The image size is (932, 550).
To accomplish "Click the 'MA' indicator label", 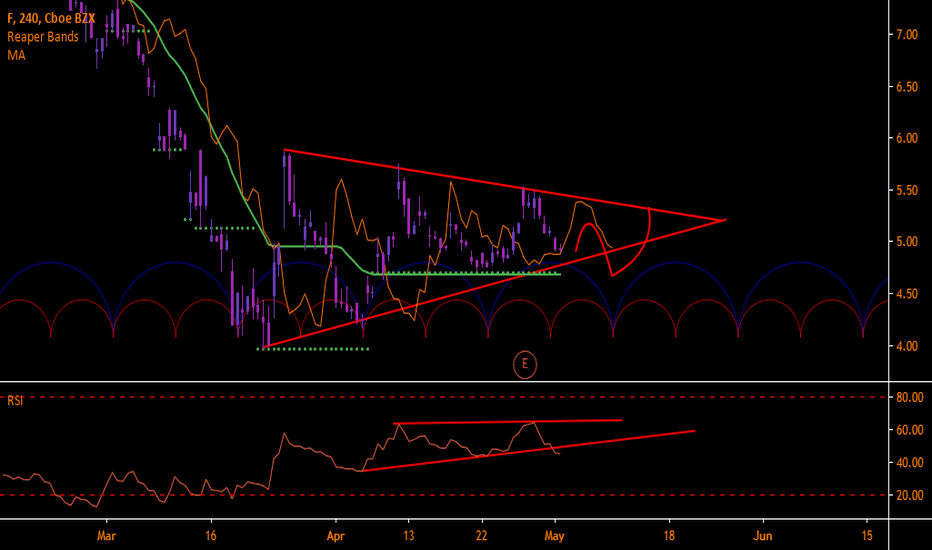I will coord(16,55).
